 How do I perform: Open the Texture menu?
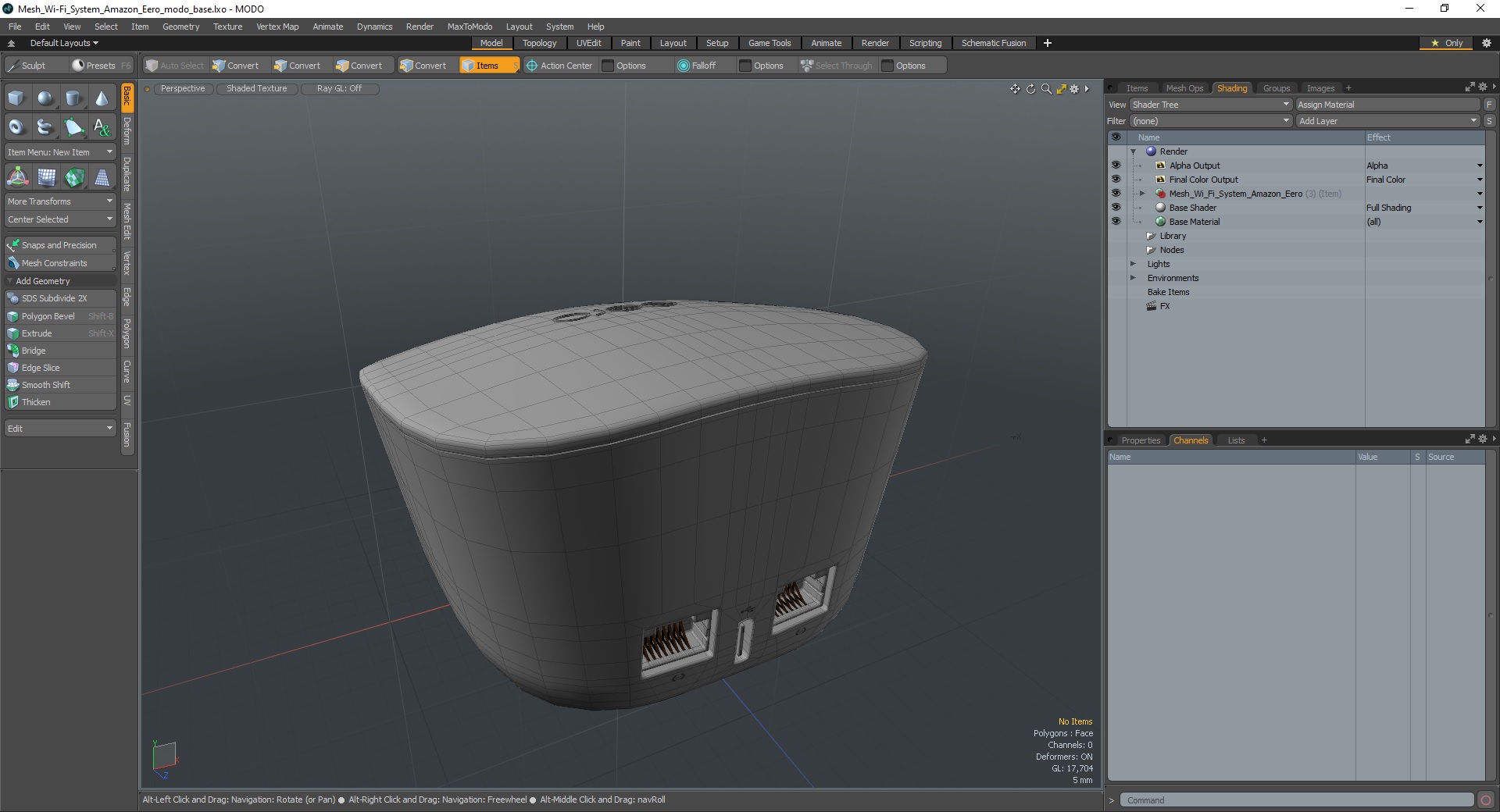[x=227, y=27]
